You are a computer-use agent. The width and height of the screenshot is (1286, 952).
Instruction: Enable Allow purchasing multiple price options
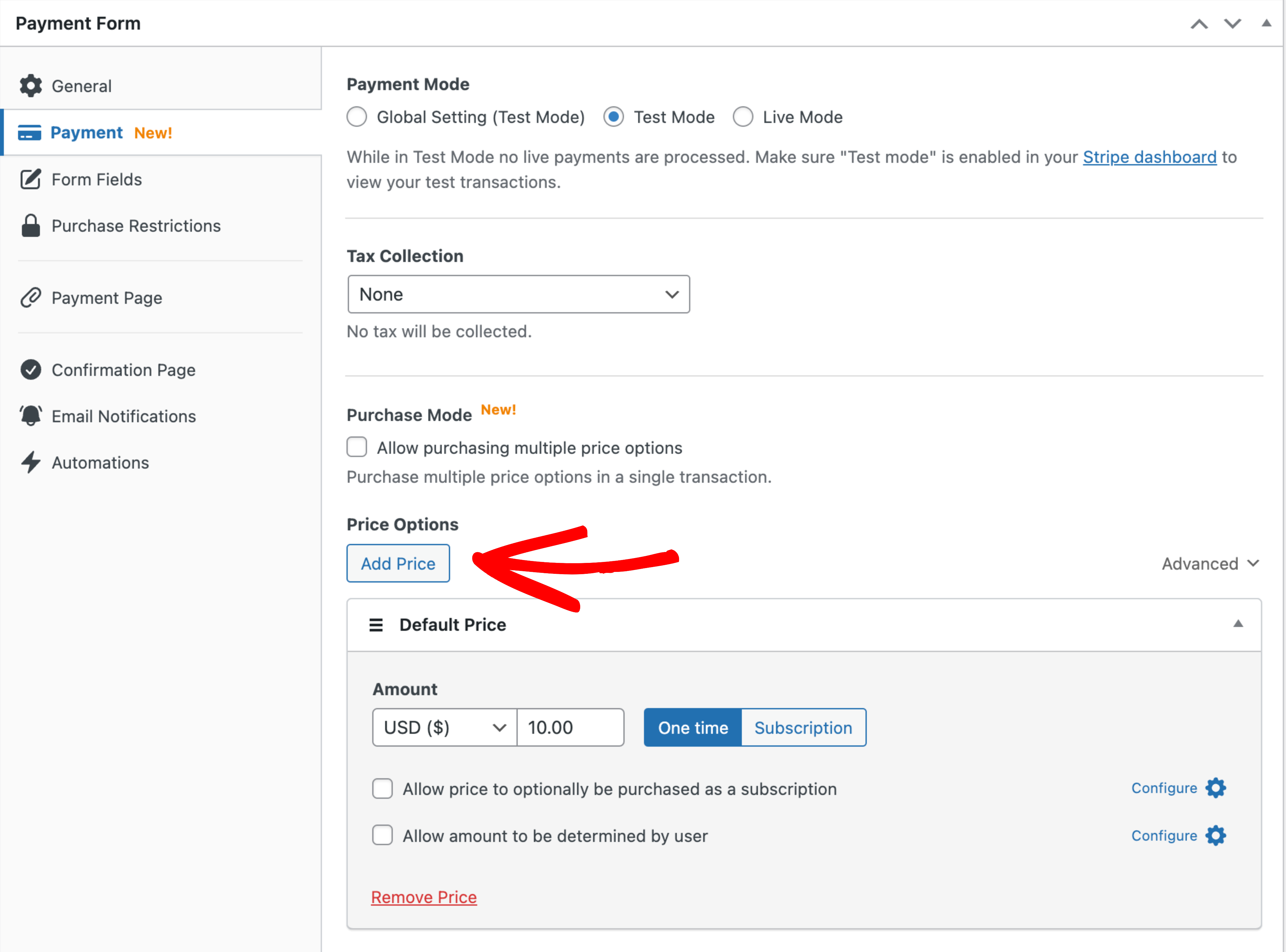pyautogui.click(x=357, y=447)
